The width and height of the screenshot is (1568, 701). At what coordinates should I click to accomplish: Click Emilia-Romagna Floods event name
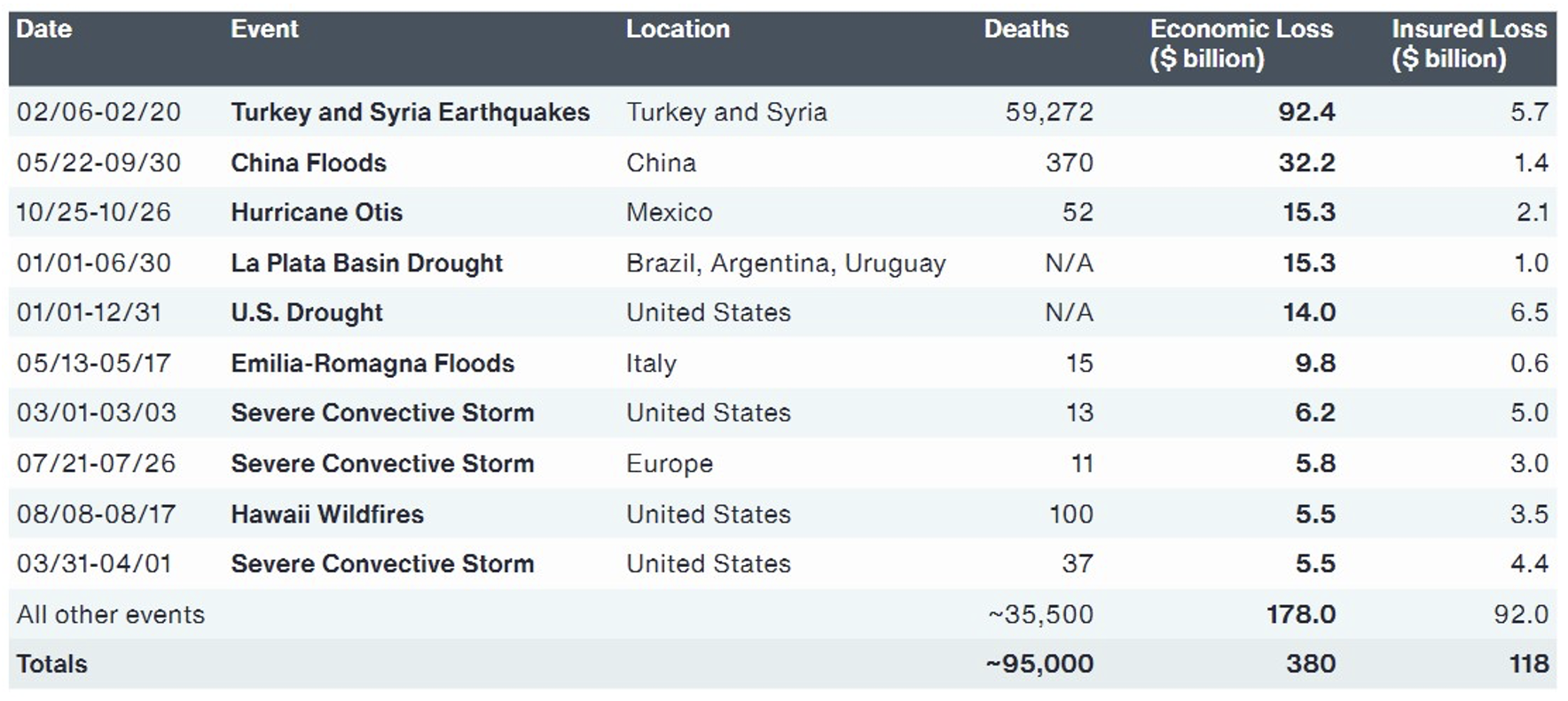tap(372, 364)
